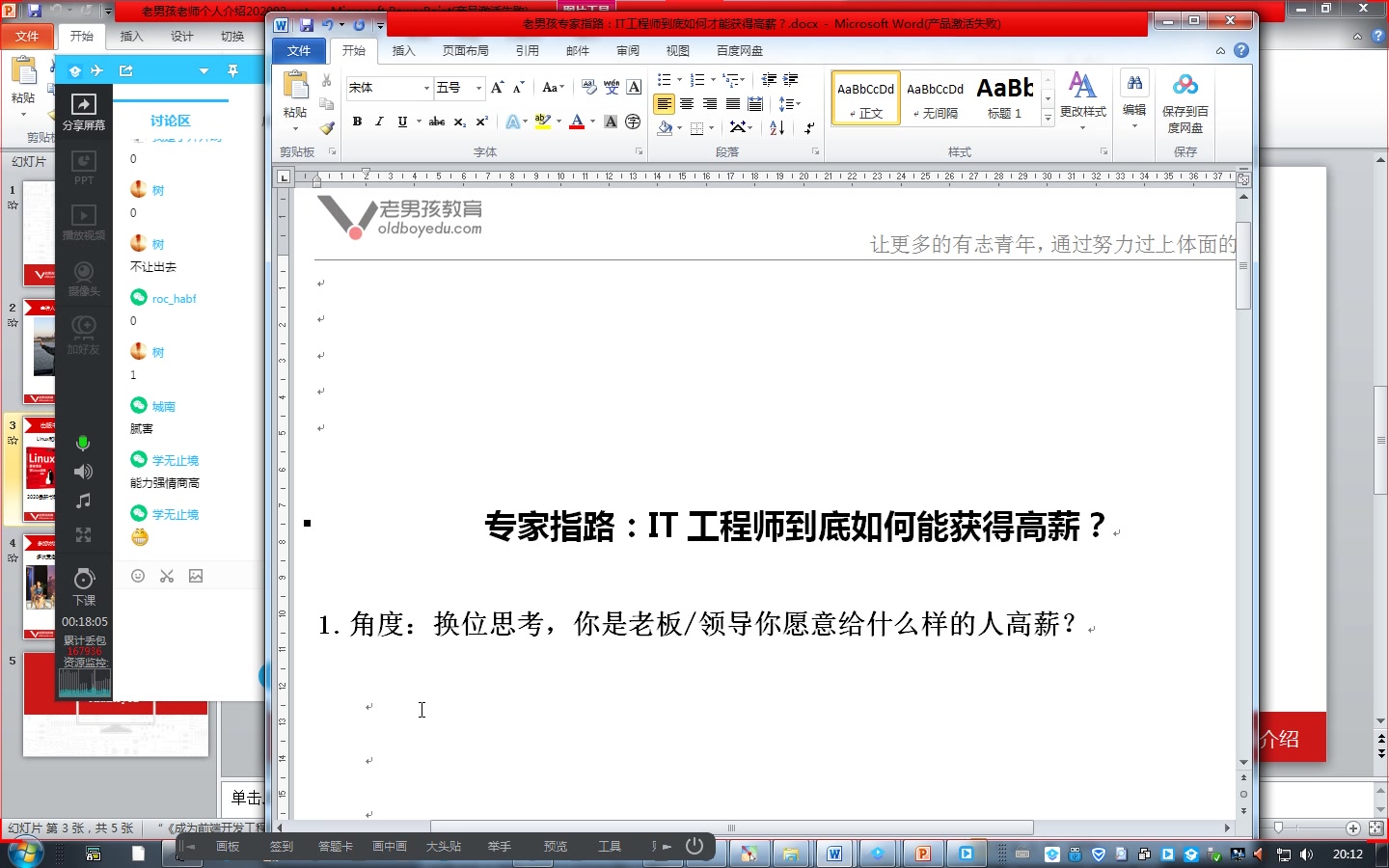
Task: Apply the red font color swatch
Action: 576,122
